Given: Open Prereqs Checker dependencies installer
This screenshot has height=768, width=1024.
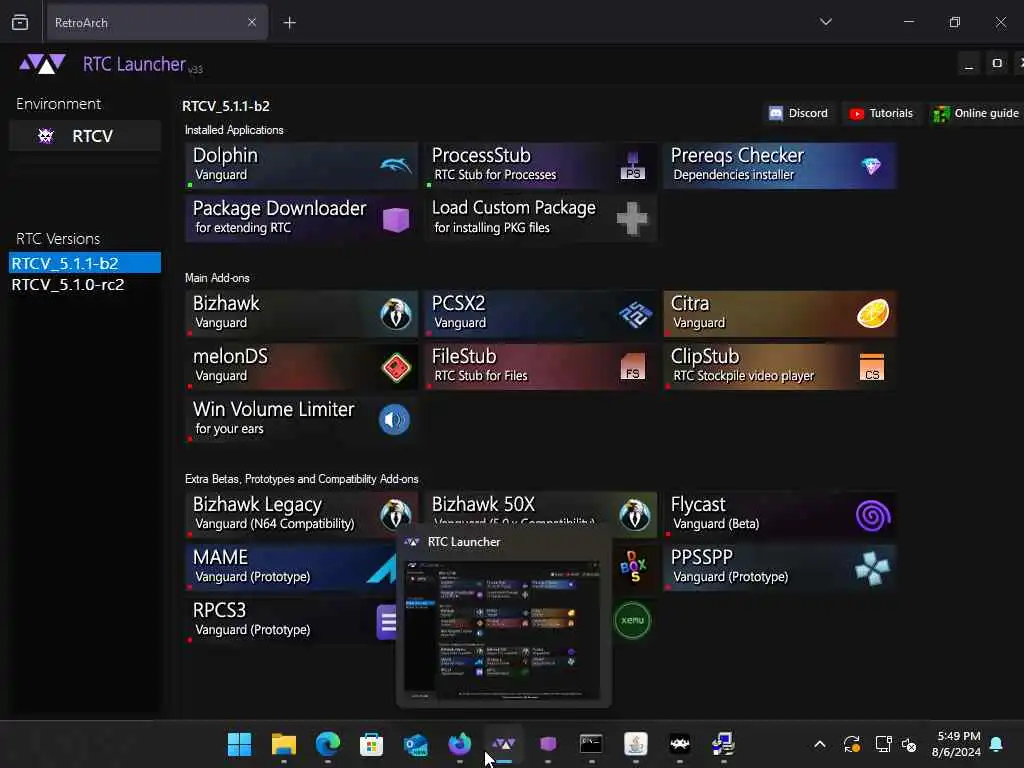Looking at the screenshot, I should click(780, 166).
